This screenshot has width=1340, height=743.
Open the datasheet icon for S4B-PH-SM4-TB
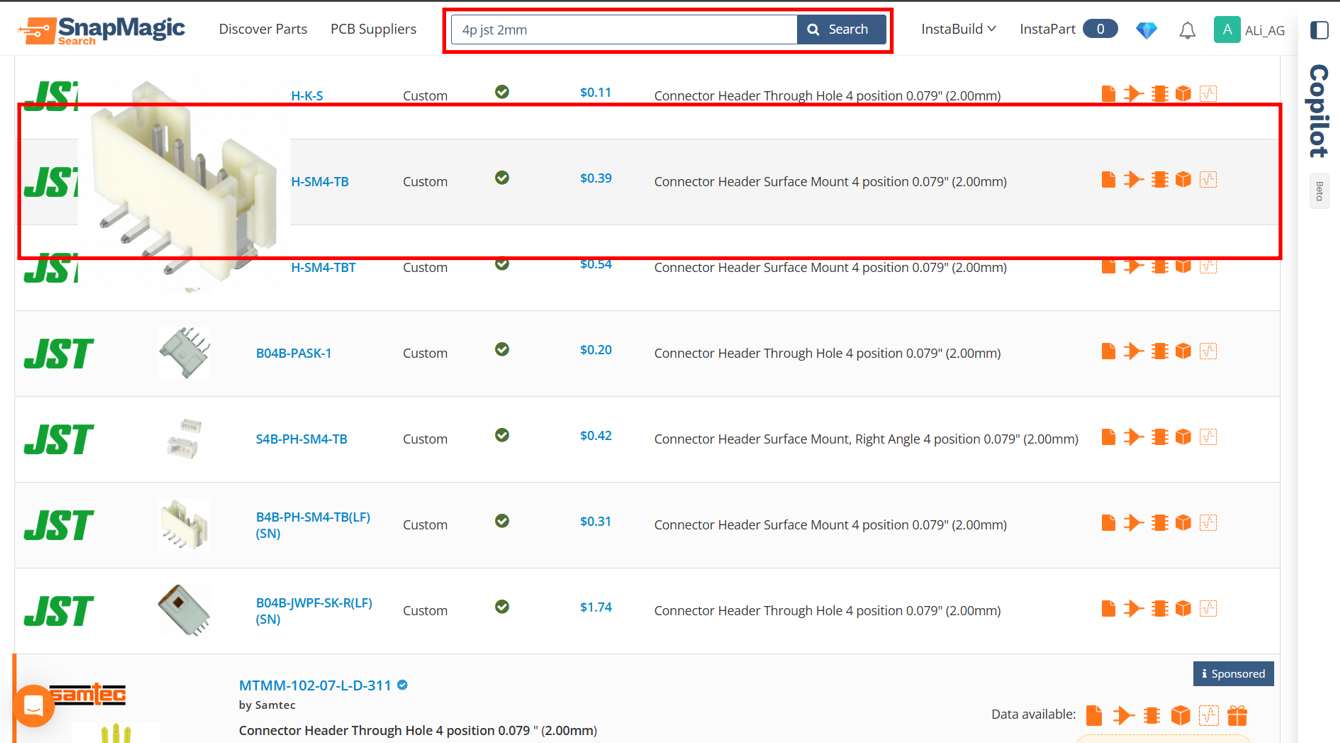(x=1108, y=437)
